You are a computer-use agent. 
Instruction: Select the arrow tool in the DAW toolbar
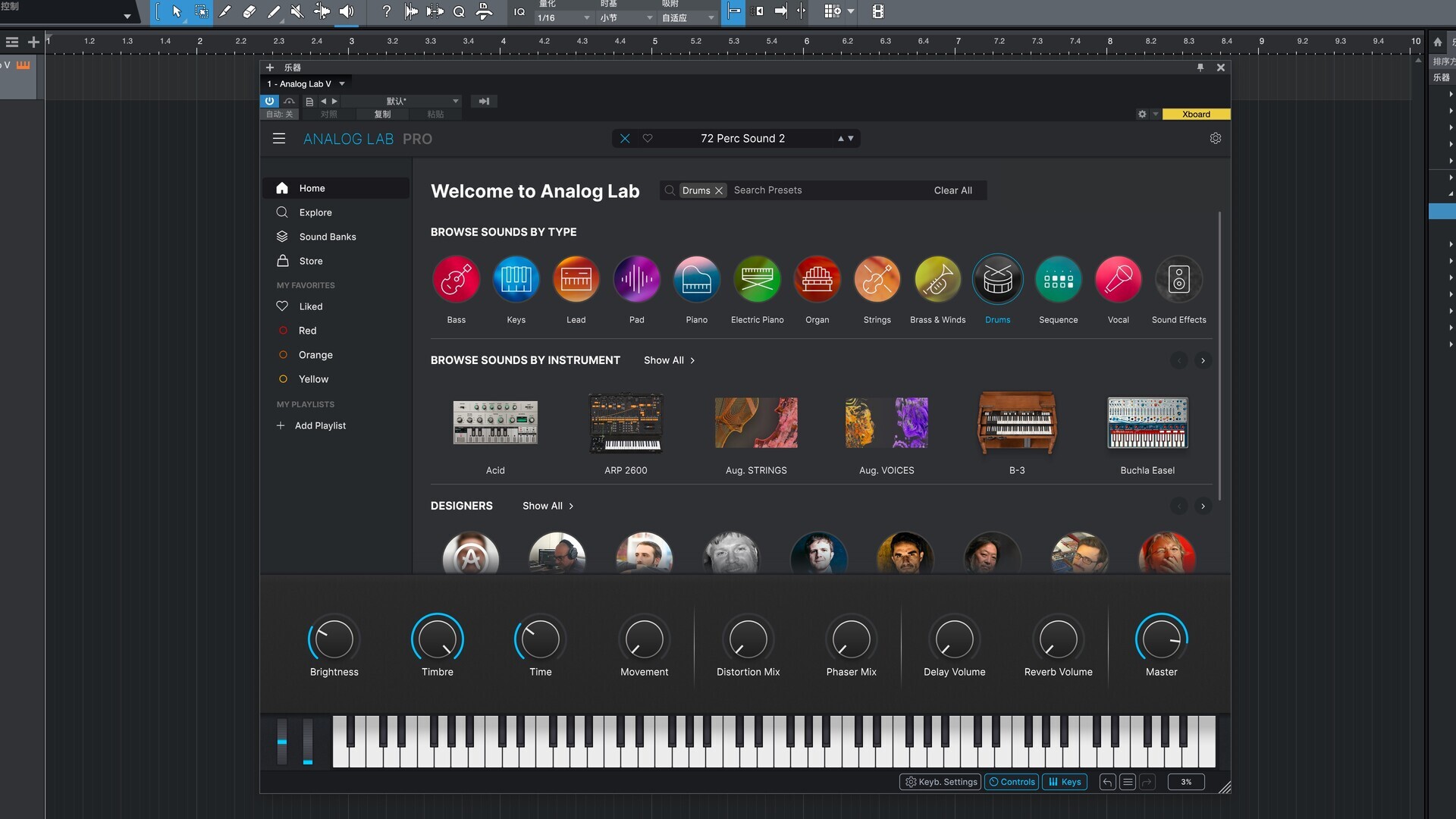[x=177, y=11]
